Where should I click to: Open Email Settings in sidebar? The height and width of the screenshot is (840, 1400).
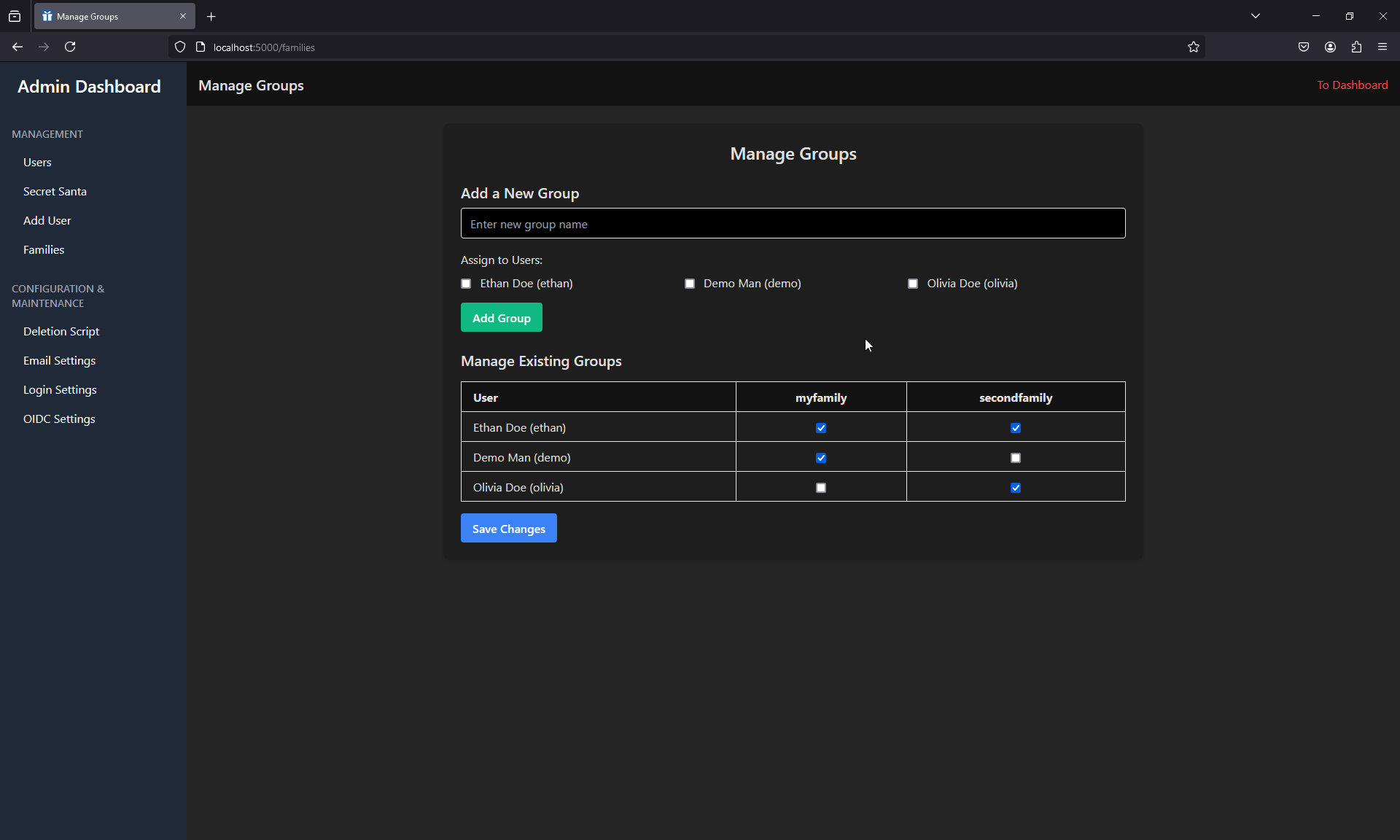pos(59,360)
